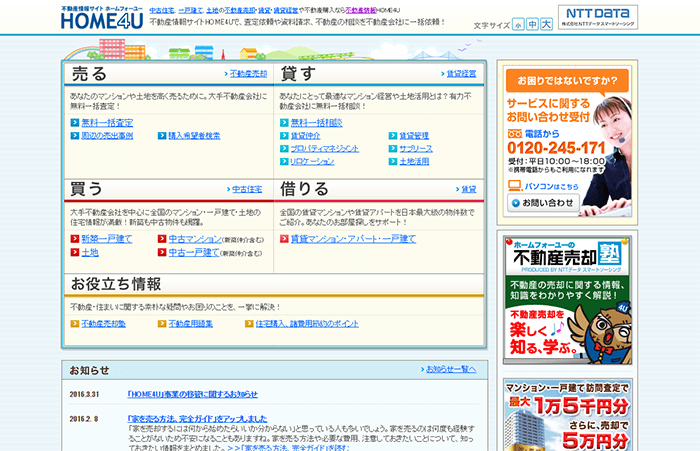700x451 pixels.
Task: Click arrow icon beside 無料一括相談
Action: [x=284, y=123]
